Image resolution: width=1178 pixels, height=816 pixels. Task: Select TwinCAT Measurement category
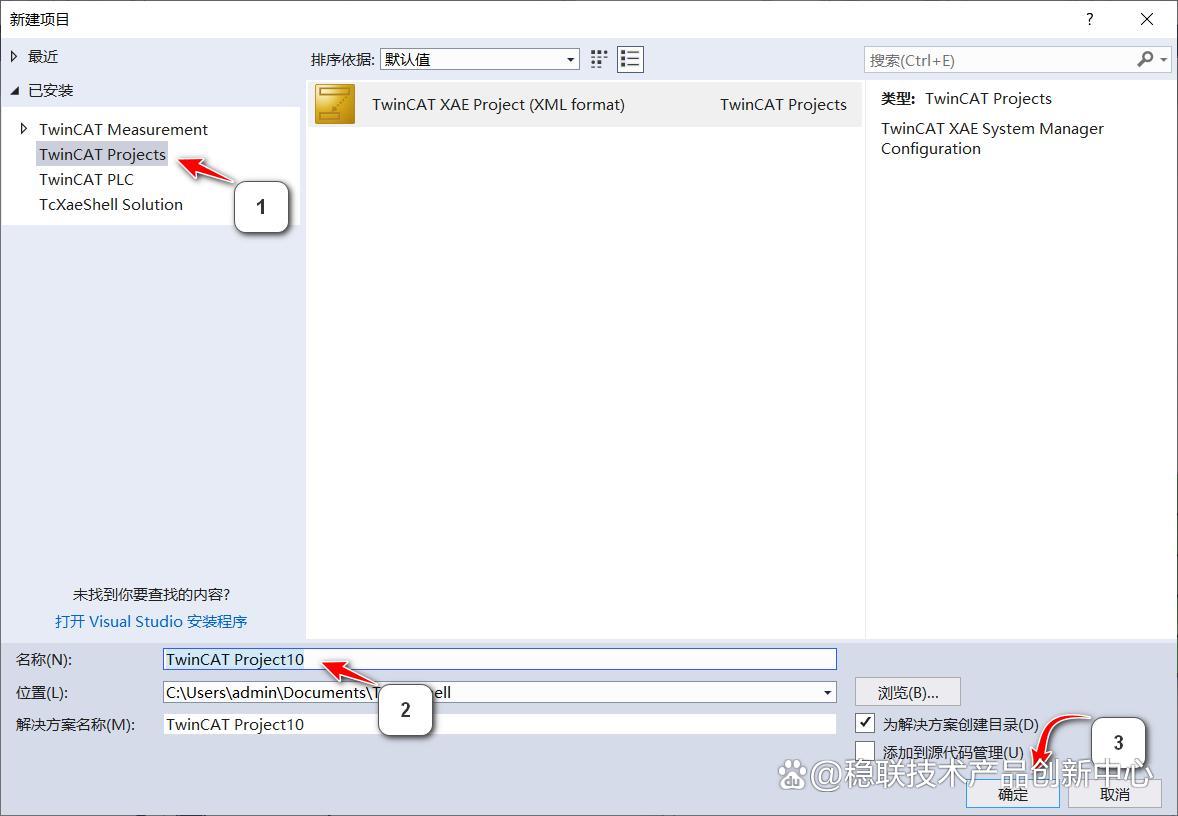pyautogui.click(x=123, y=129)
